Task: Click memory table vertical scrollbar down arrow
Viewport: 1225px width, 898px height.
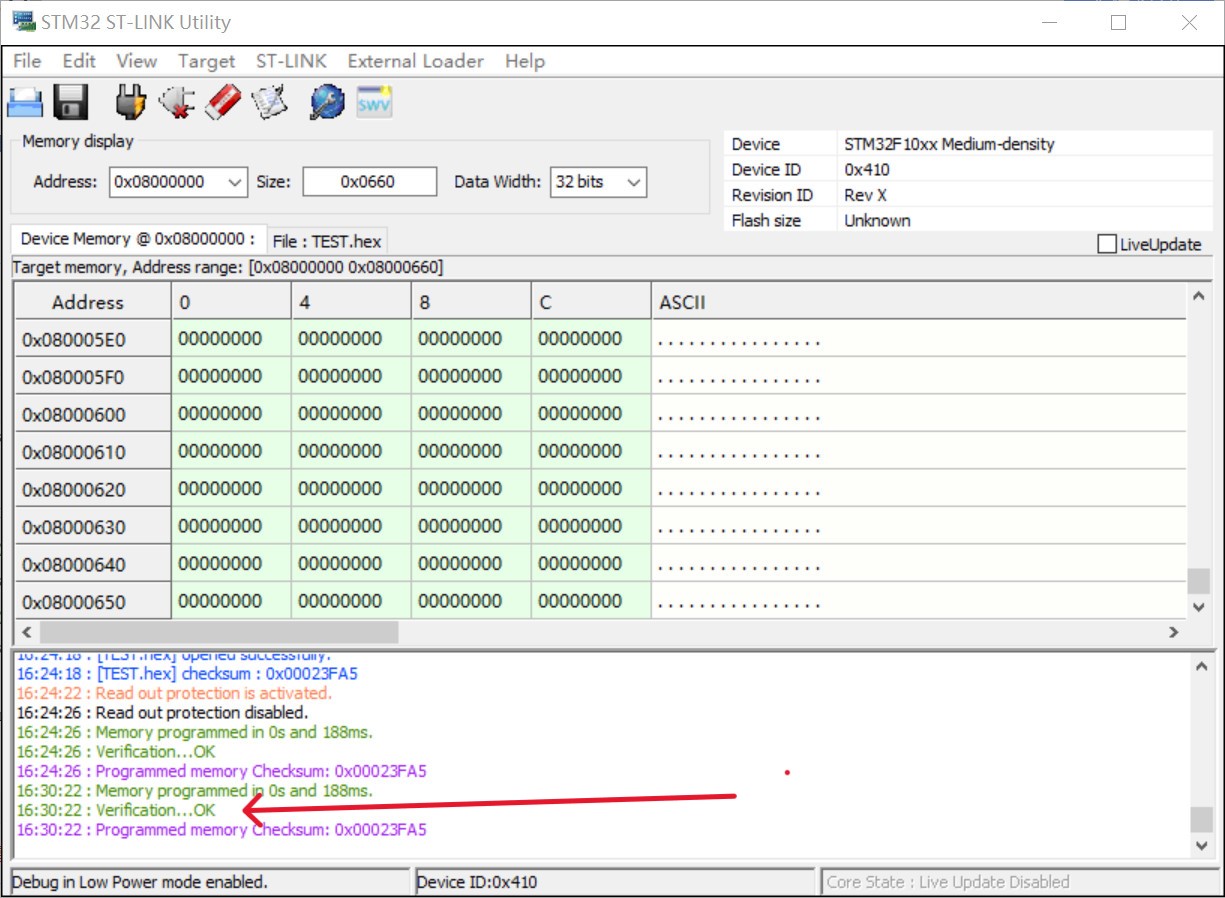Action: pyautogui.click(x=1198, y=607)
